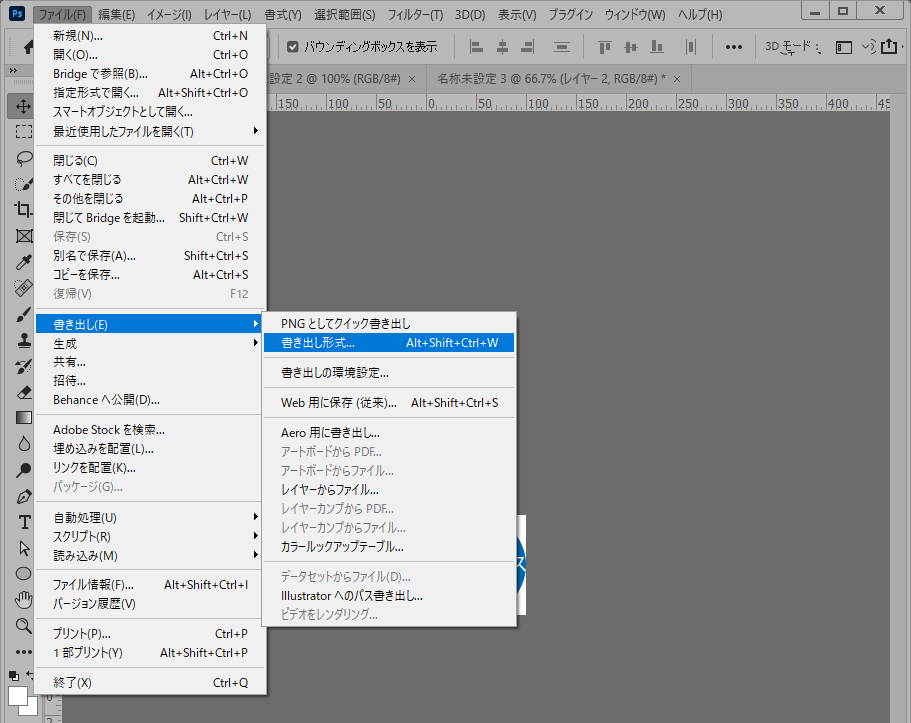Image resolution: width=911 pixels, height=723 pixels.
Task: Choose 終了(X) to quit Photoshop
Action: [x=150, y=683]
